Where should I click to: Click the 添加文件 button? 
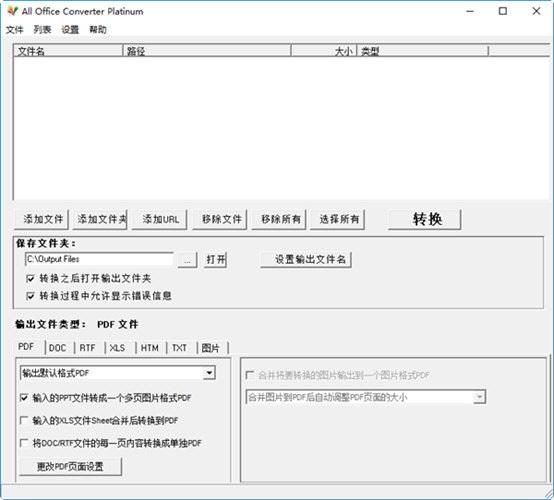(x=42, y=219)
